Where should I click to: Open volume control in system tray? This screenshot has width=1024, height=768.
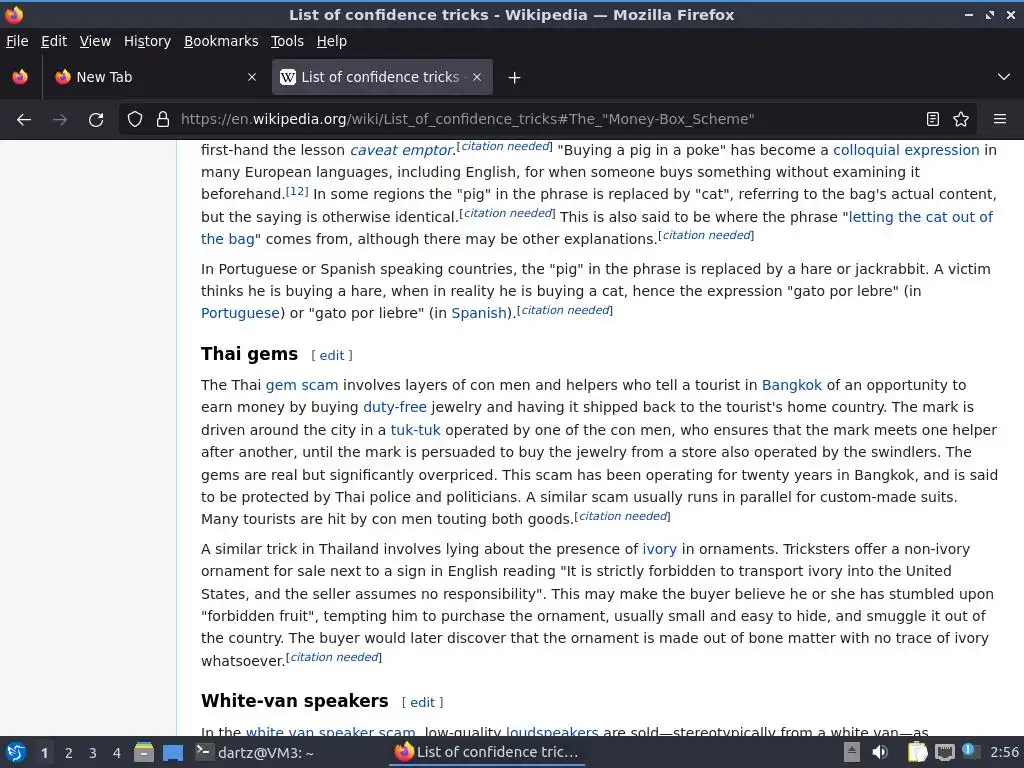[880, 752]
